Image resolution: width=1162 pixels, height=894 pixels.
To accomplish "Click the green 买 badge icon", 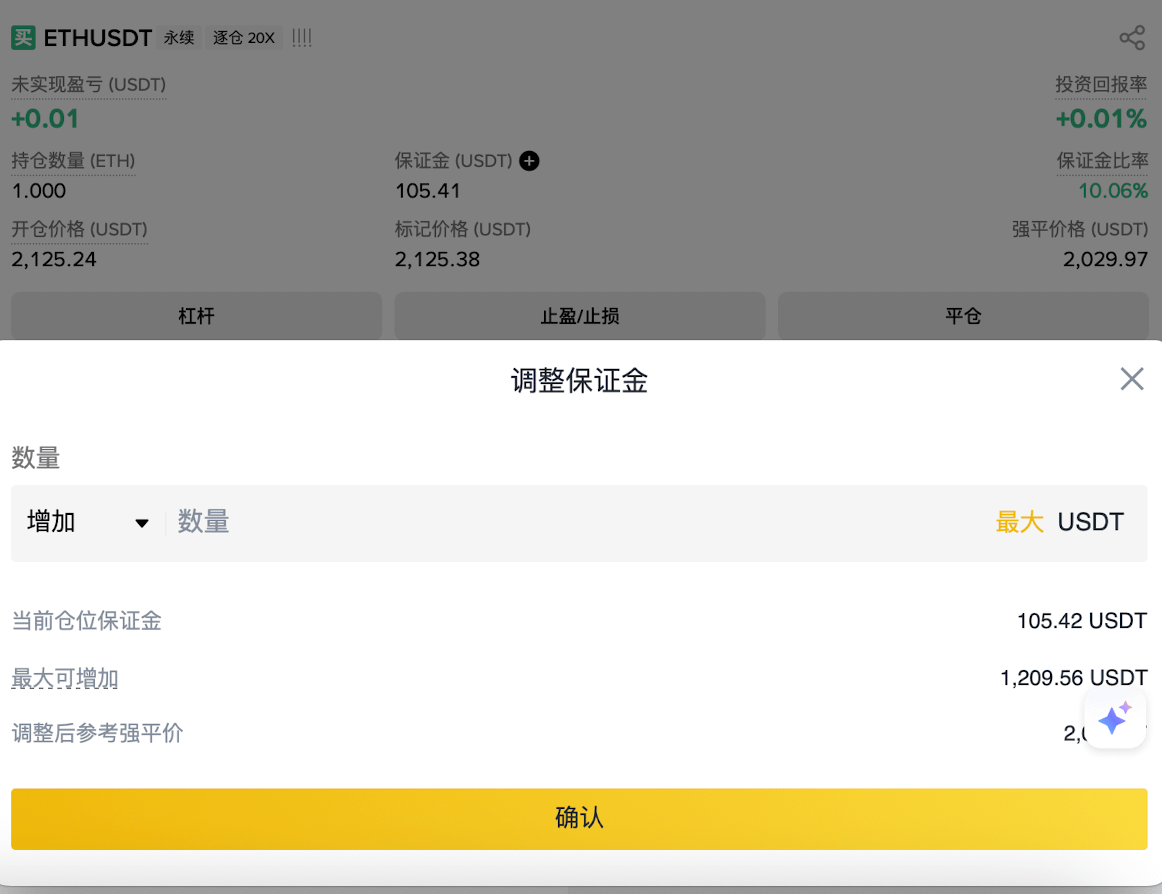I will click(x=23, y=38).
